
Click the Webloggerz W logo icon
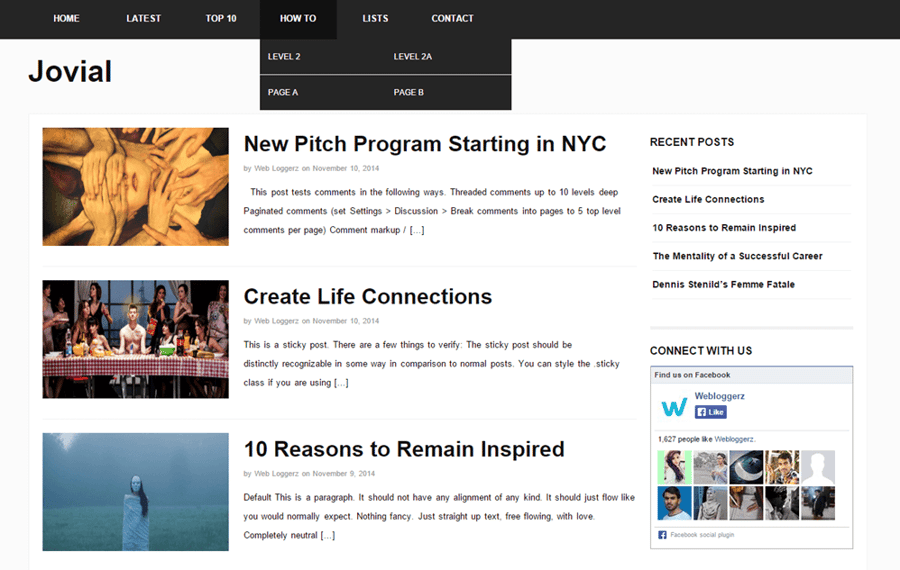674,406
